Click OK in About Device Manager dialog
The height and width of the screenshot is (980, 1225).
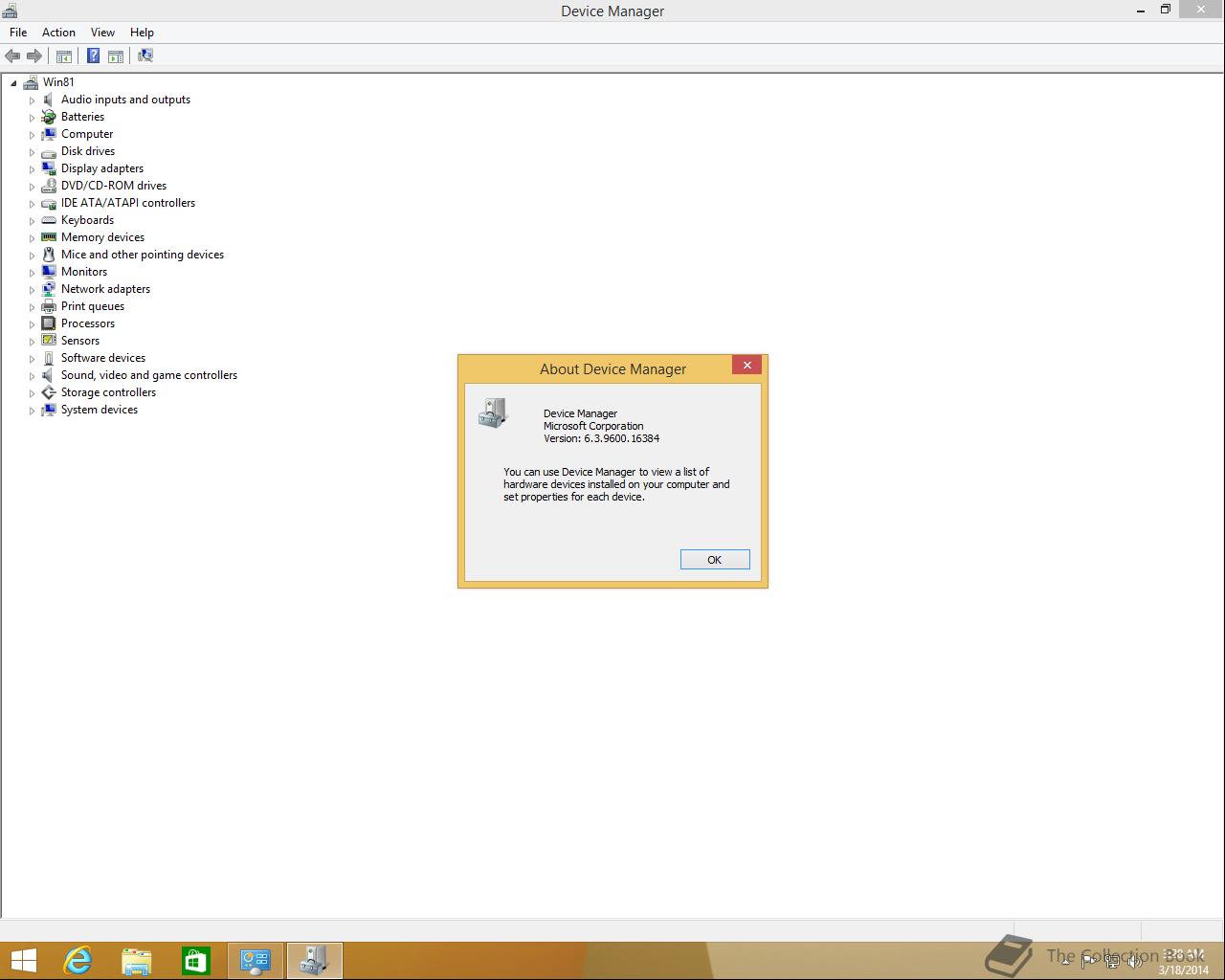[715, 560]
